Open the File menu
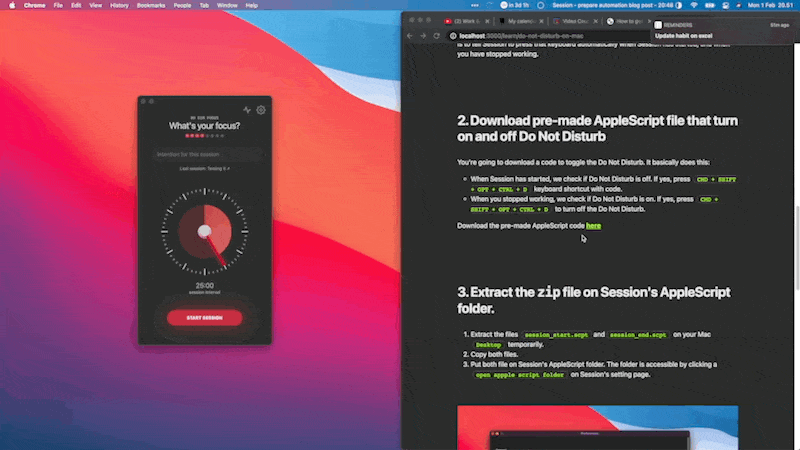The width and height of the screenshot is (800, 450). click(58, 5)
